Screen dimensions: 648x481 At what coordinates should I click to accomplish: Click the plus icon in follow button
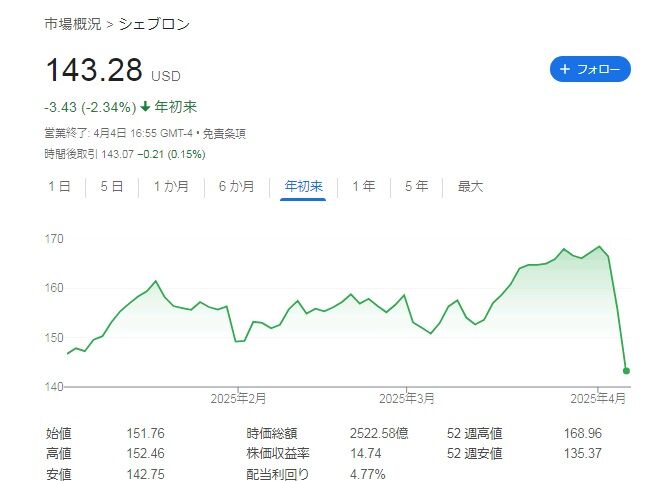point(565,69)
